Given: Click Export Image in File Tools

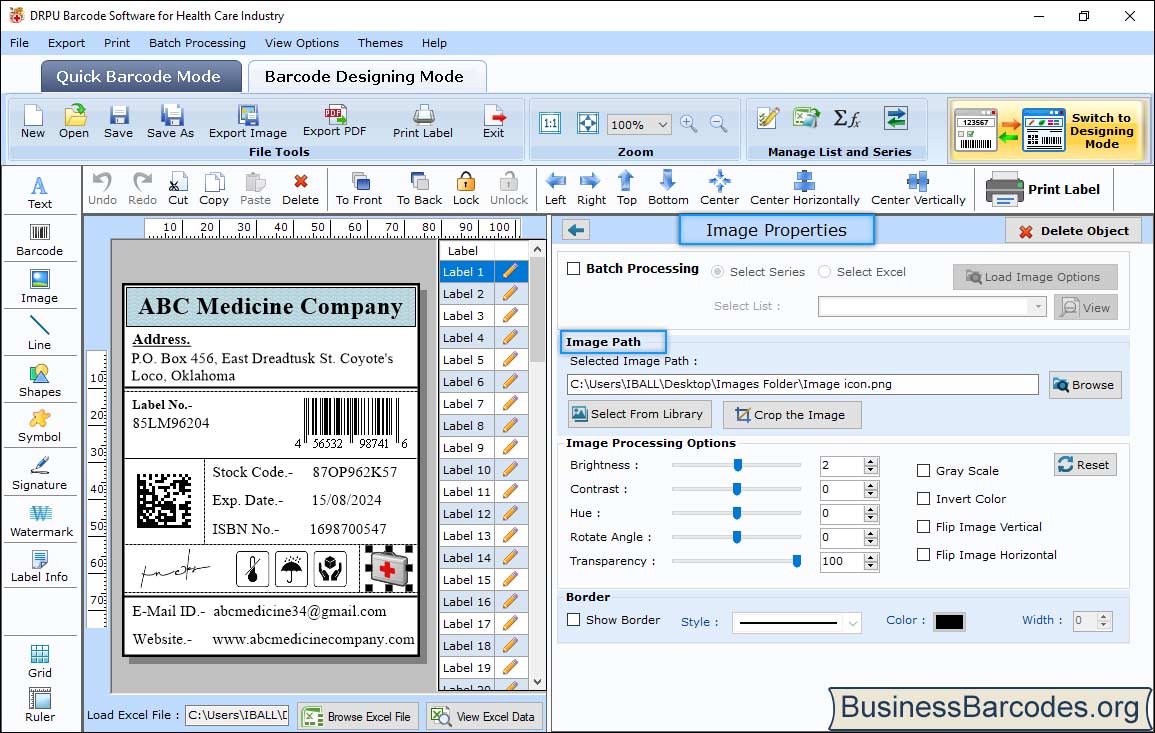Looking at the screenshot, I should point(248,122).
